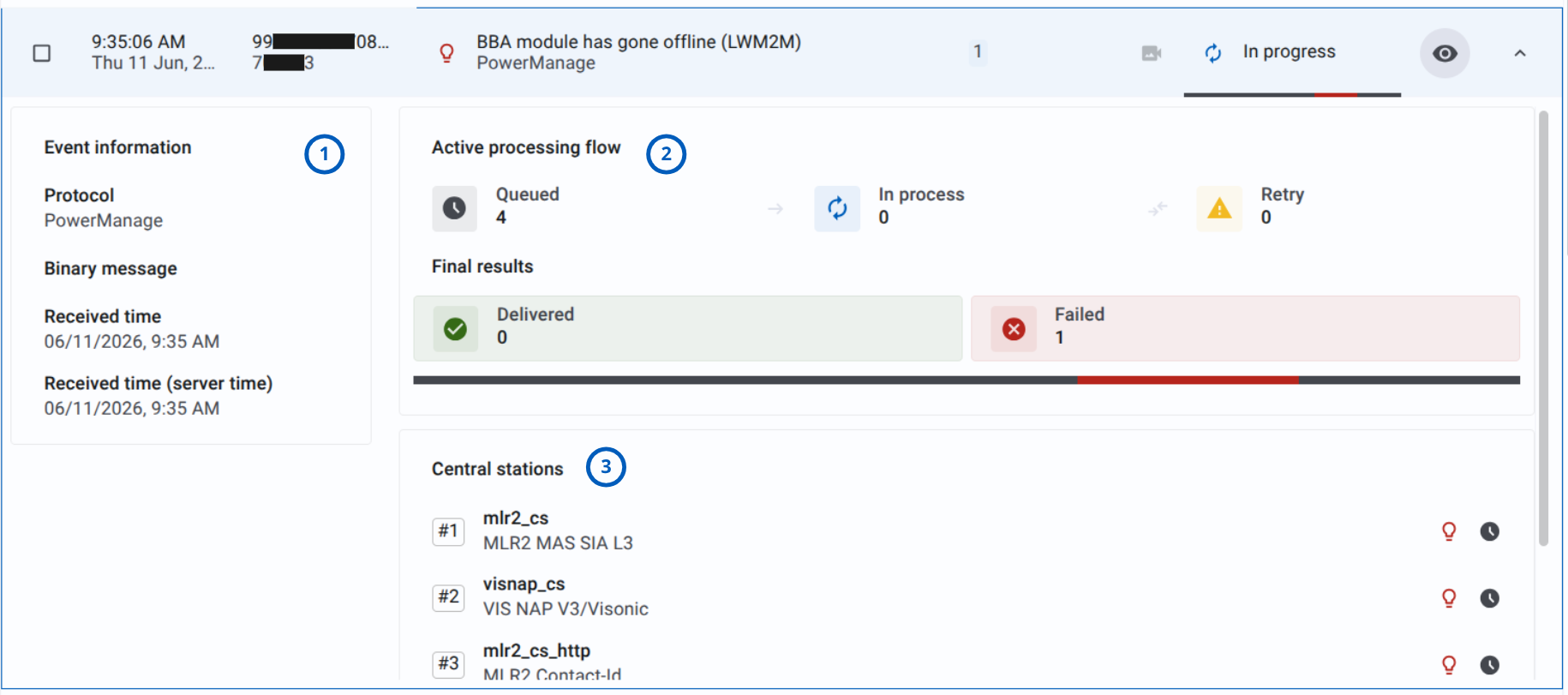Viewport: 1568px width, 695px height.
Task: Toggle the eye visibility button
Action: click(x=1445, y=53)
